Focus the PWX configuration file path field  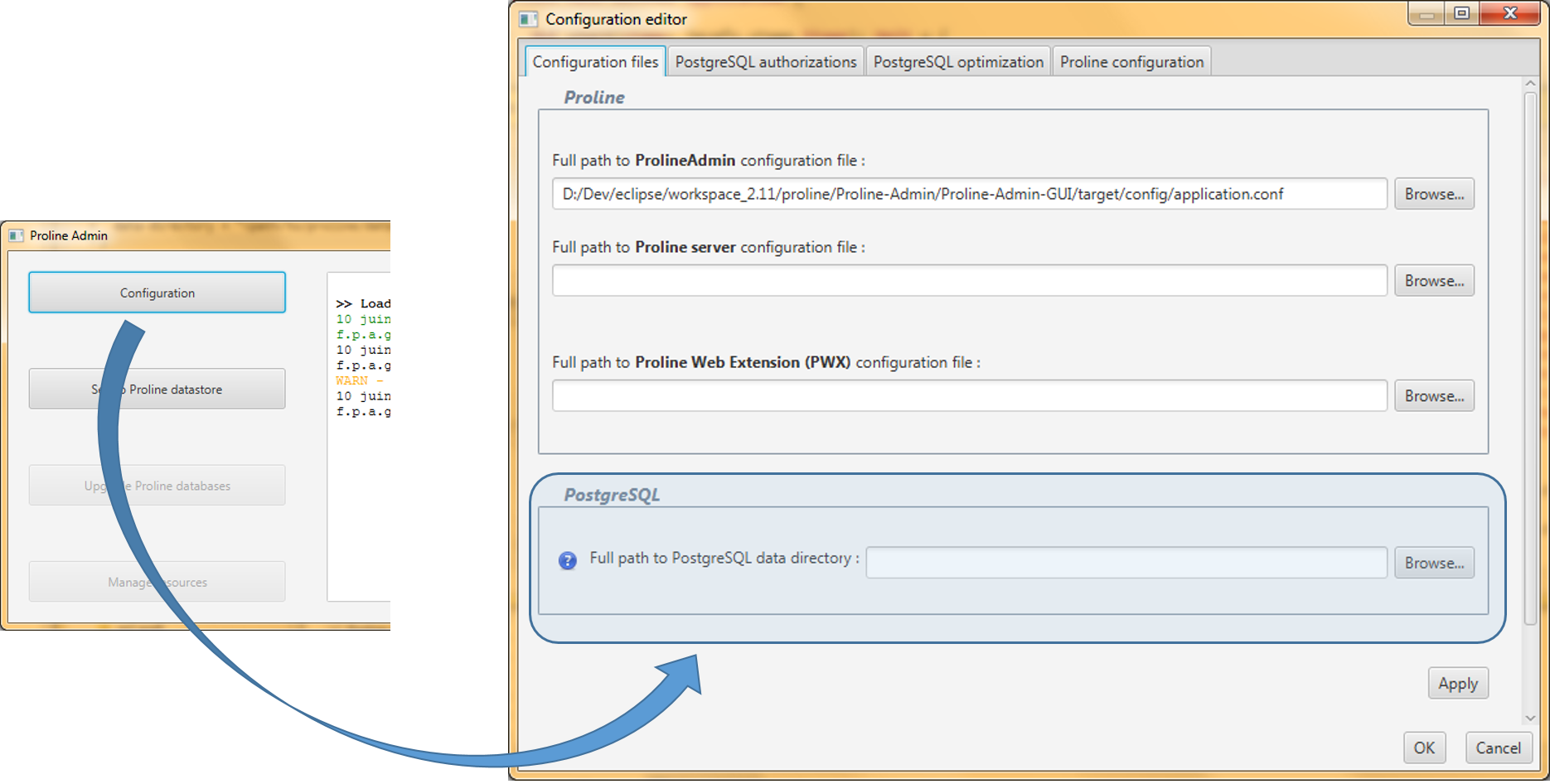969,396
